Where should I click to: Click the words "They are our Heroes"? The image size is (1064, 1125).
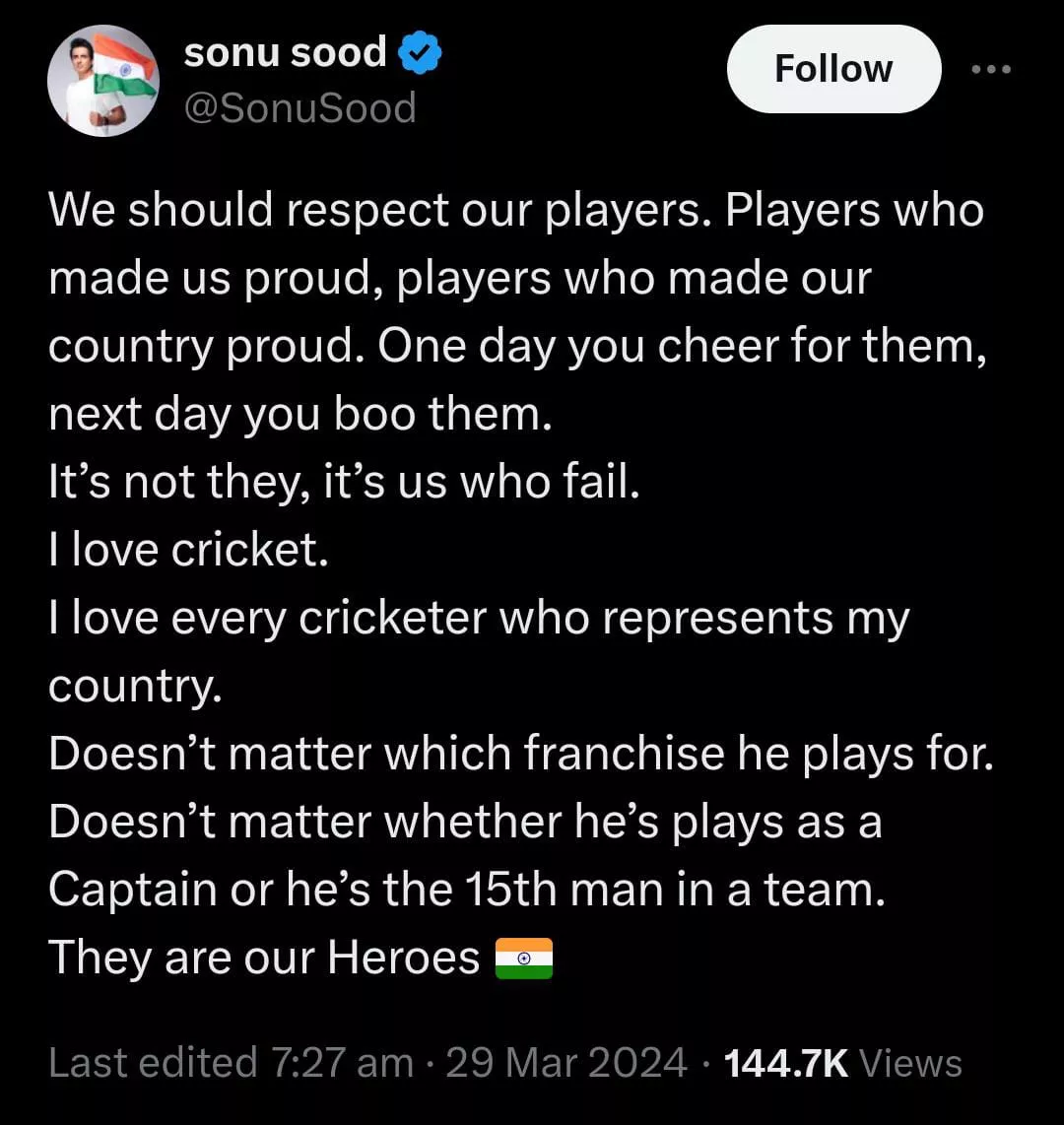coord(264,958)
